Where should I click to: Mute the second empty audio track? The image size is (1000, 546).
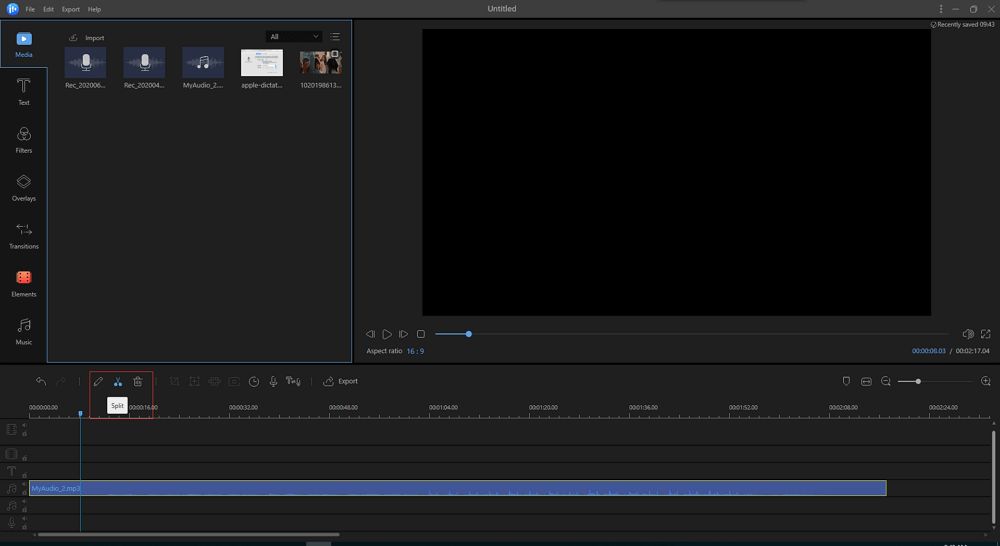[x=24, y=502]
